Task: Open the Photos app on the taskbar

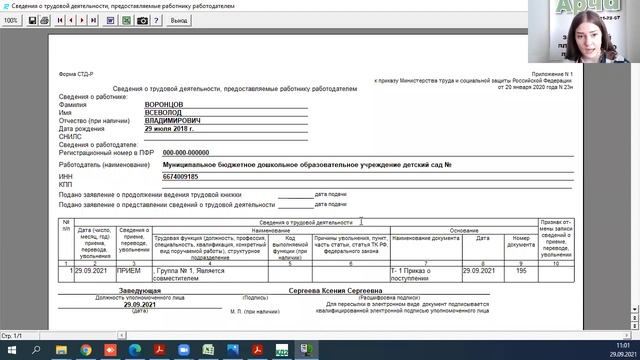Action: 233,350
